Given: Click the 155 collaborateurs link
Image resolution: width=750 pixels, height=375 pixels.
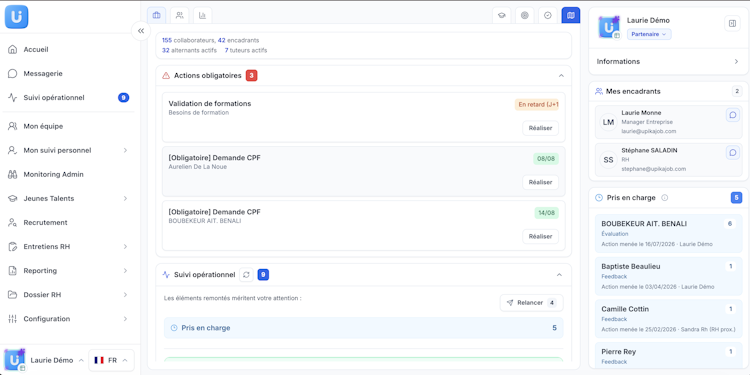Looking at the screenshot, I should 188,41.
